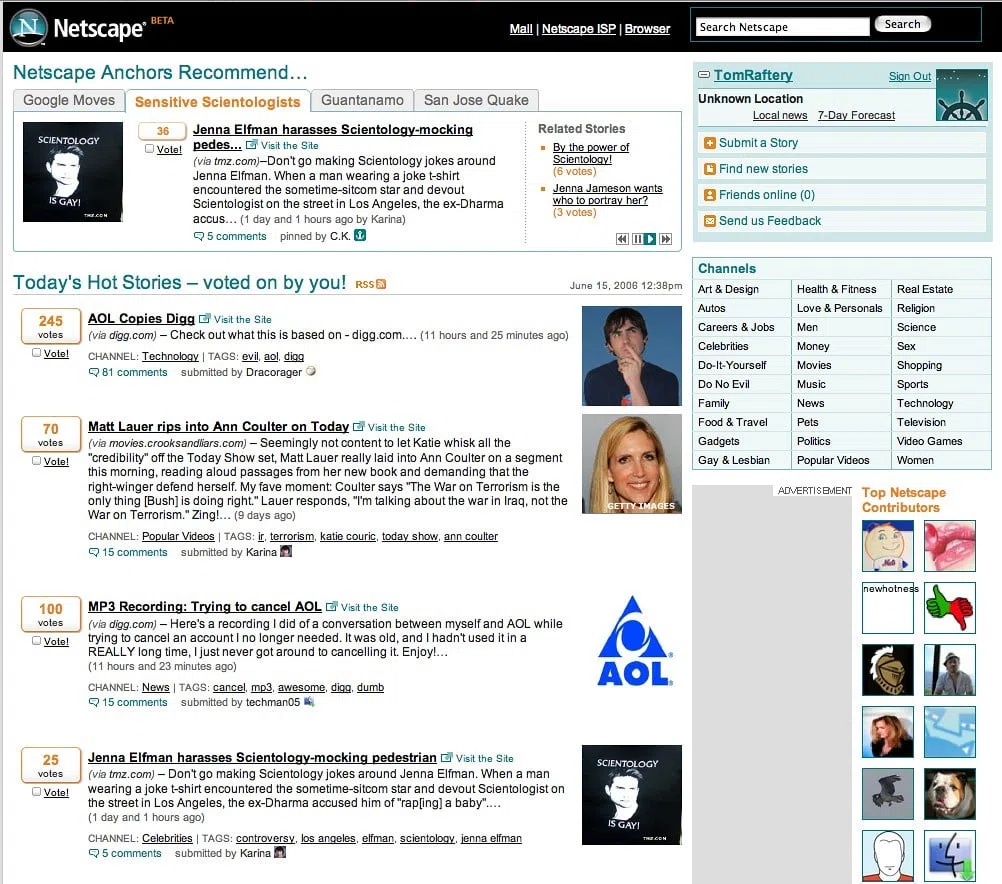The height and width of the screenshot is (884, 1002).
Task: Open the Mail link in header
Action: [x=521, y=29]
